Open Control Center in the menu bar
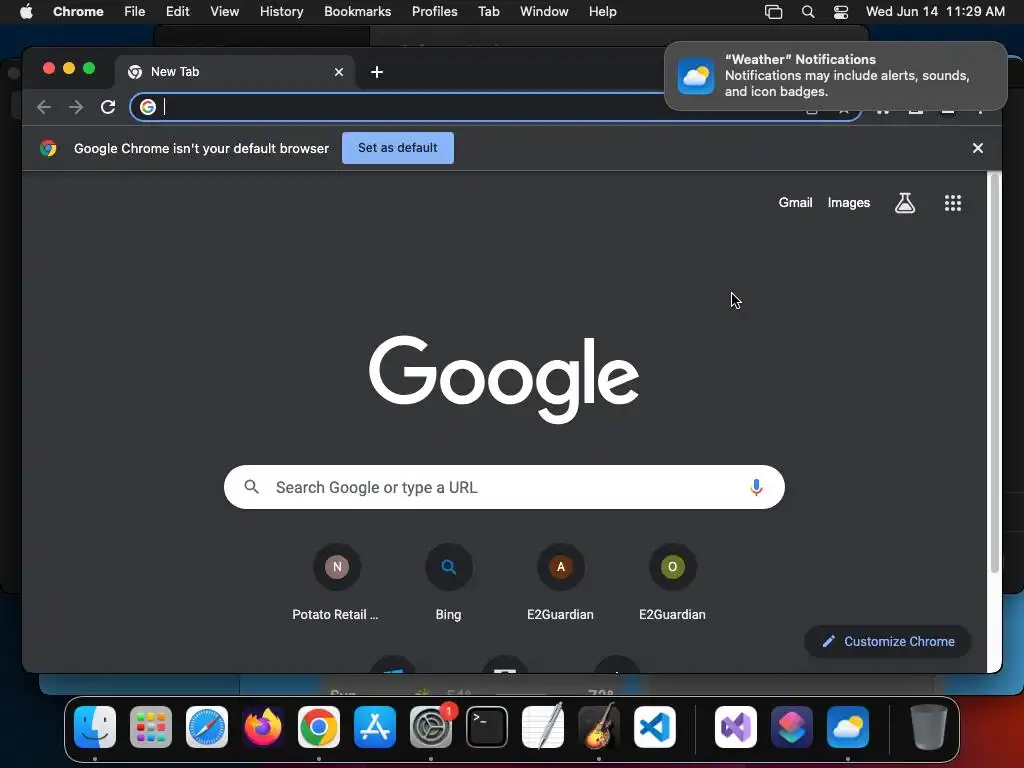The image size is (1024, 768). tap(841, 12)
